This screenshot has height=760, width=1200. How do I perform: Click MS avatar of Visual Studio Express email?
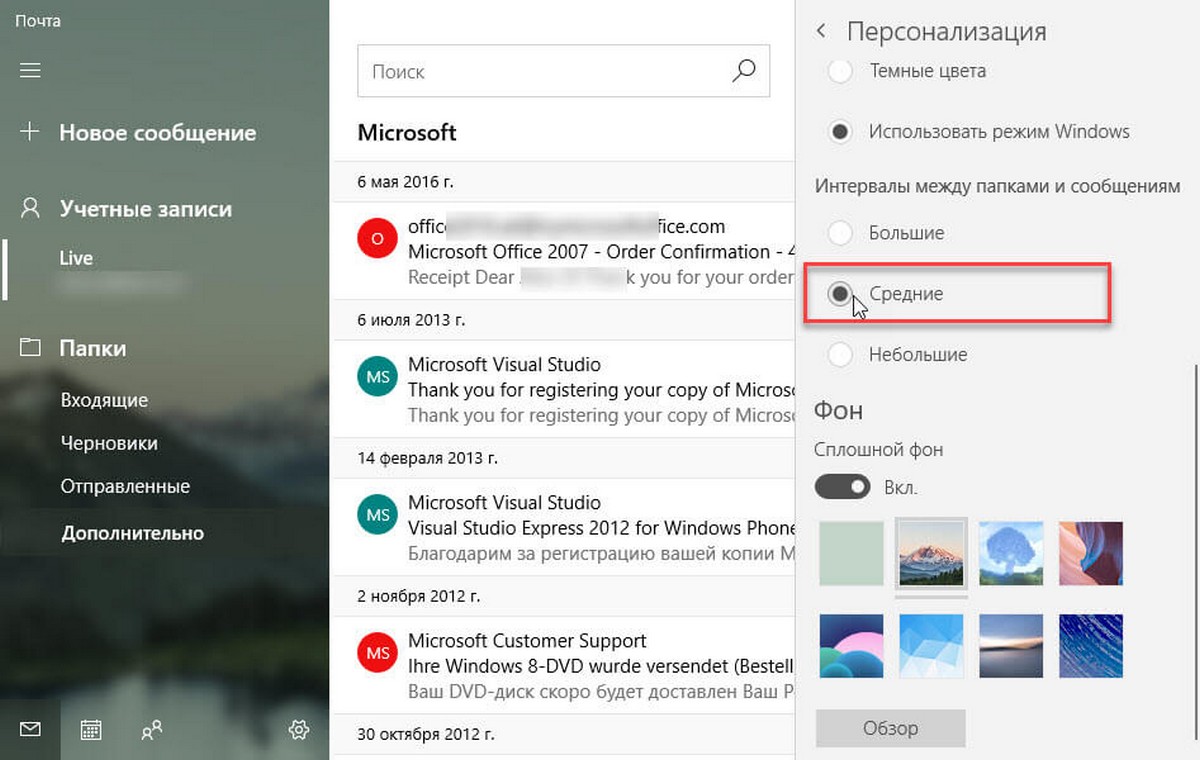pyautogui.click(x=376, y=515)
